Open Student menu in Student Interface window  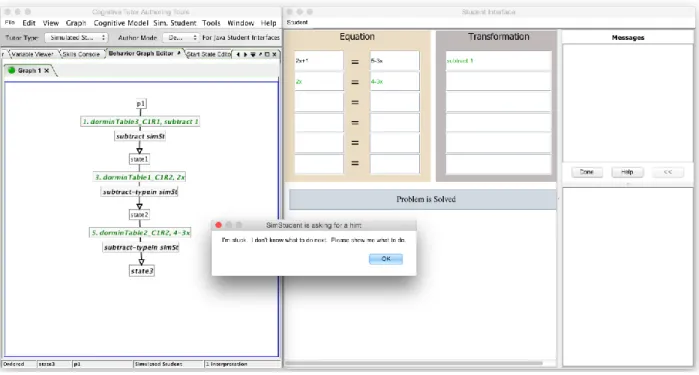click(x=297, y=22)
